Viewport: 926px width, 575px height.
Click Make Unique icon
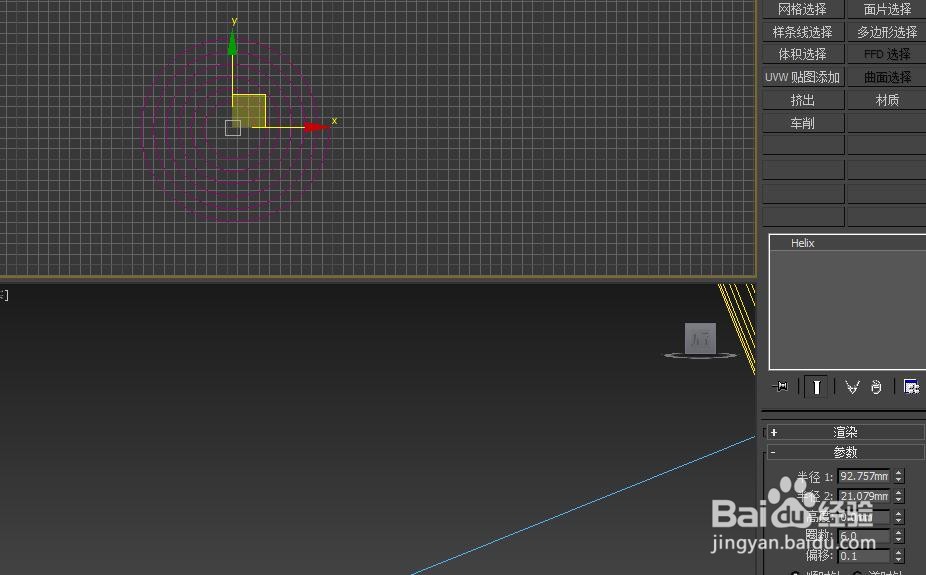852,387
